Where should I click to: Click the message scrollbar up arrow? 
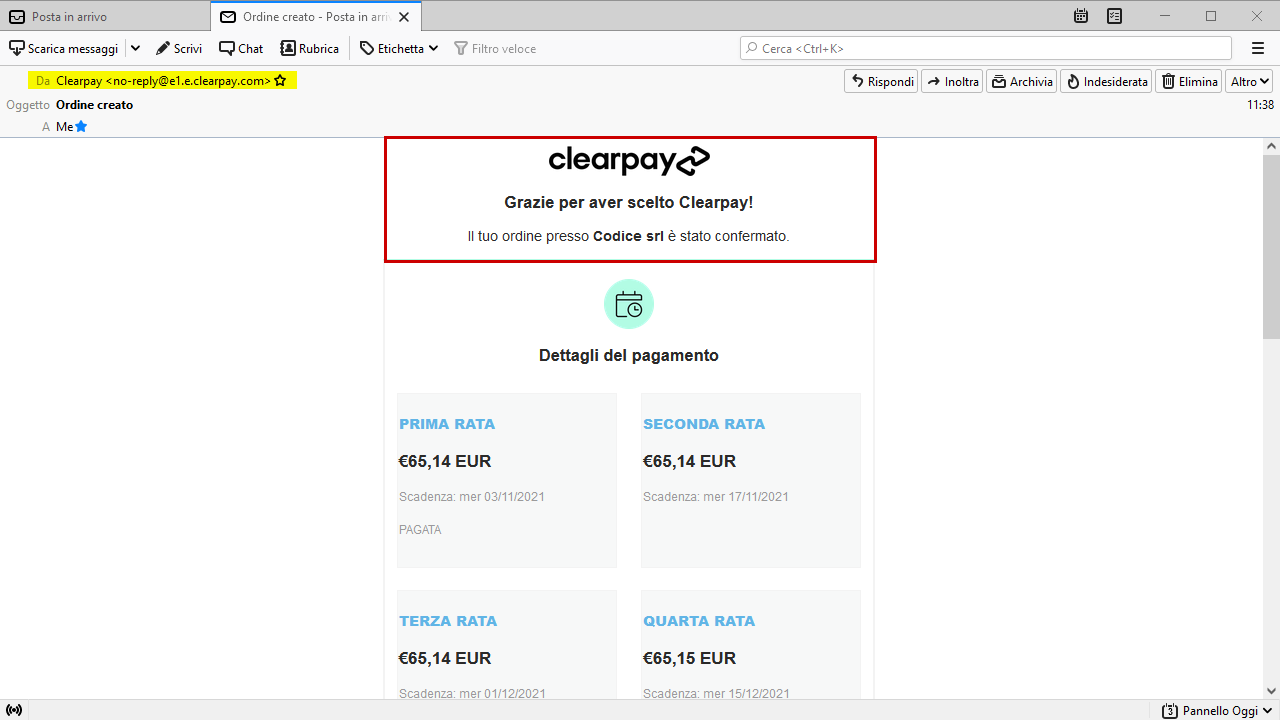point(1271,146)
